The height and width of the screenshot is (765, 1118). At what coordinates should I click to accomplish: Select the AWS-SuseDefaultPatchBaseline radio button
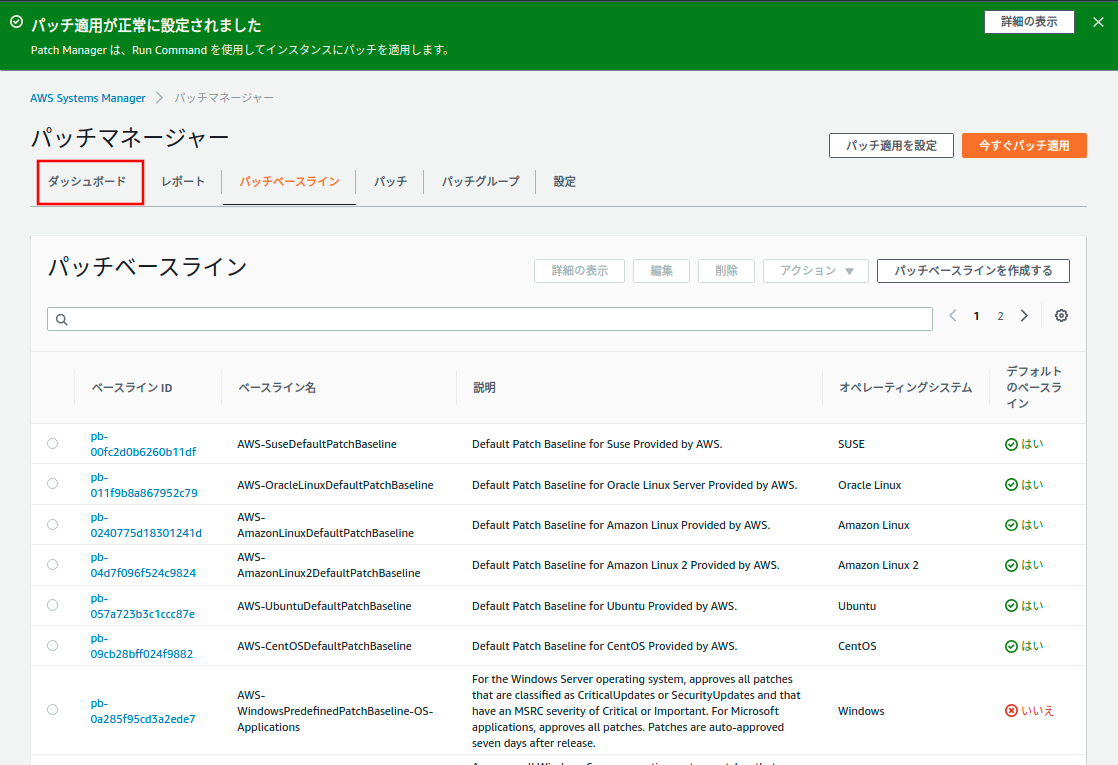[x=52, y=444]
